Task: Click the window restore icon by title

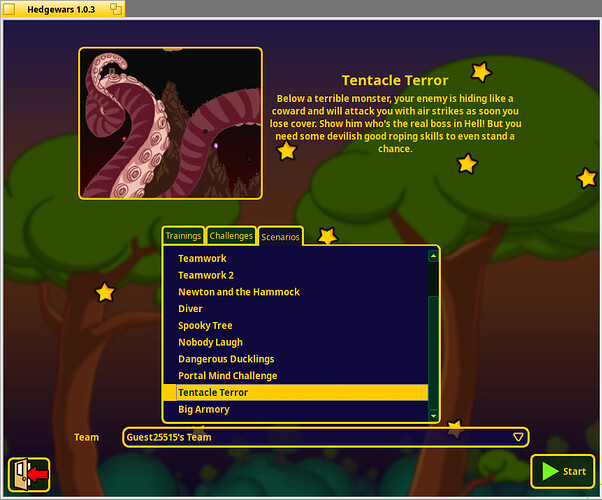Action: pos(116,9)
